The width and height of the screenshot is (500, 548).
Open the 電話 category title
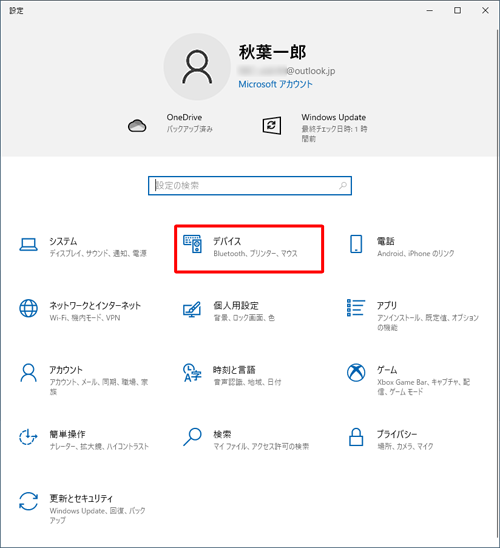(385, 241)
